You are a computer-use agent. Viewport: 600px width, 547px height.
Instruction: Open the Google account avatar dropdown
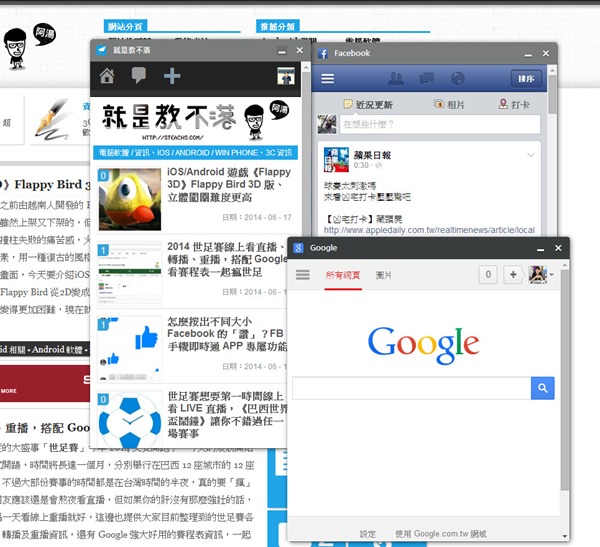click(541, 274)
